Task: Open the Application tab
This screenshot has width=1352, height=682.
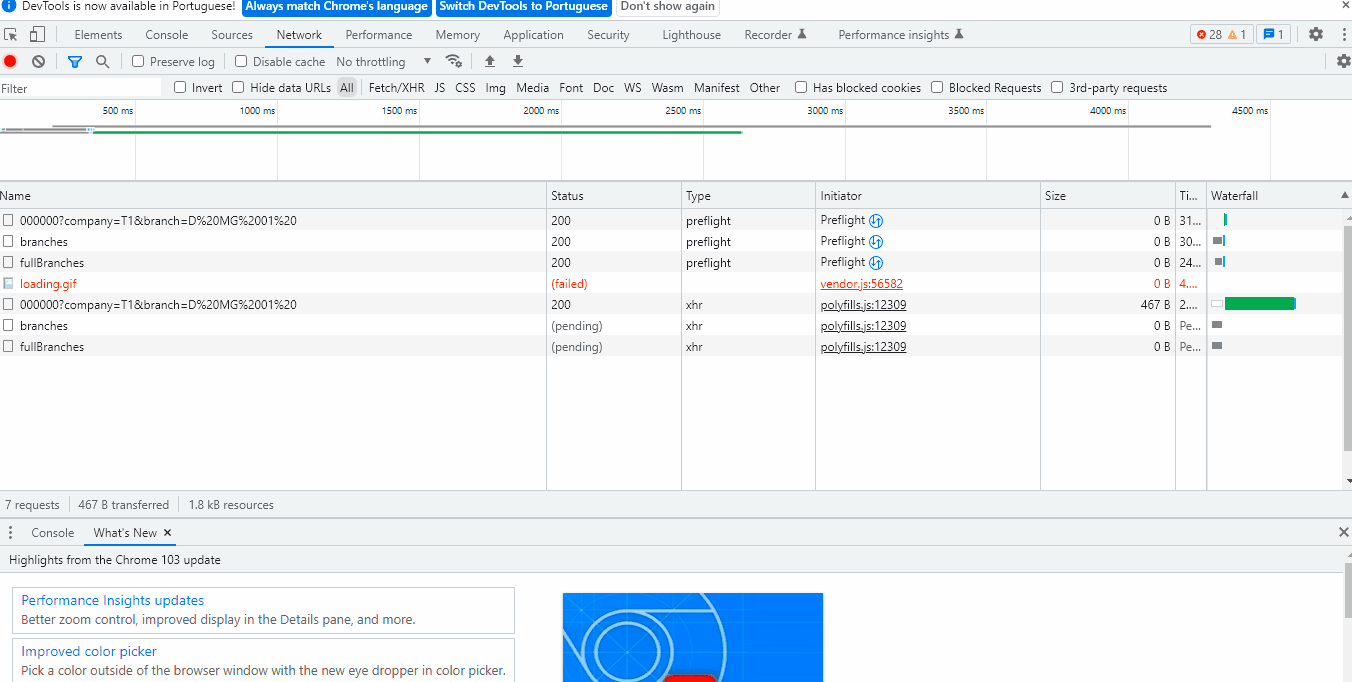Action: point(533,35)
